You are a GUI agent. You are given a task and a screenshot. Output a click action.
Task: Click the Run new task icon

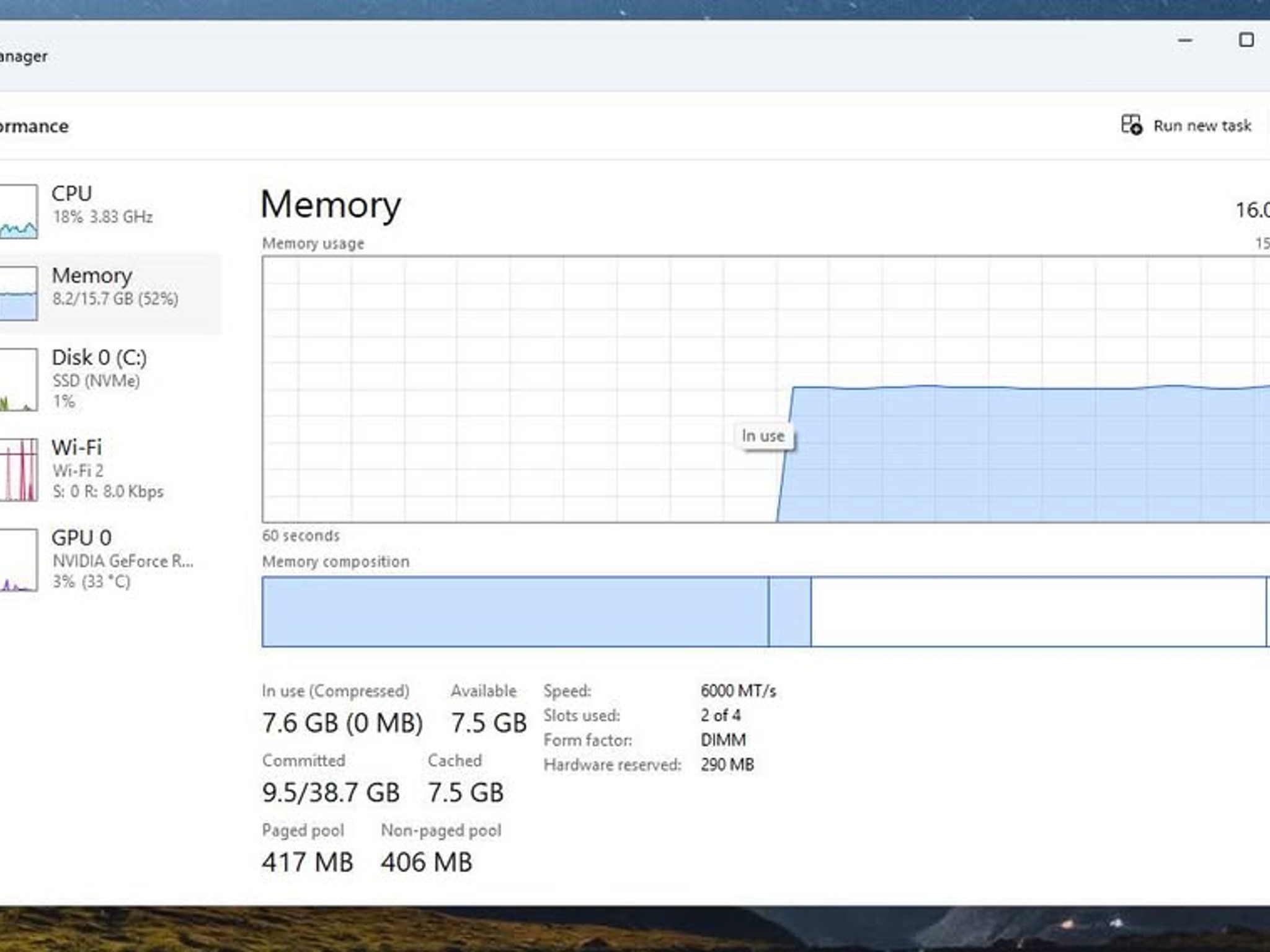tap(1131, 125)
